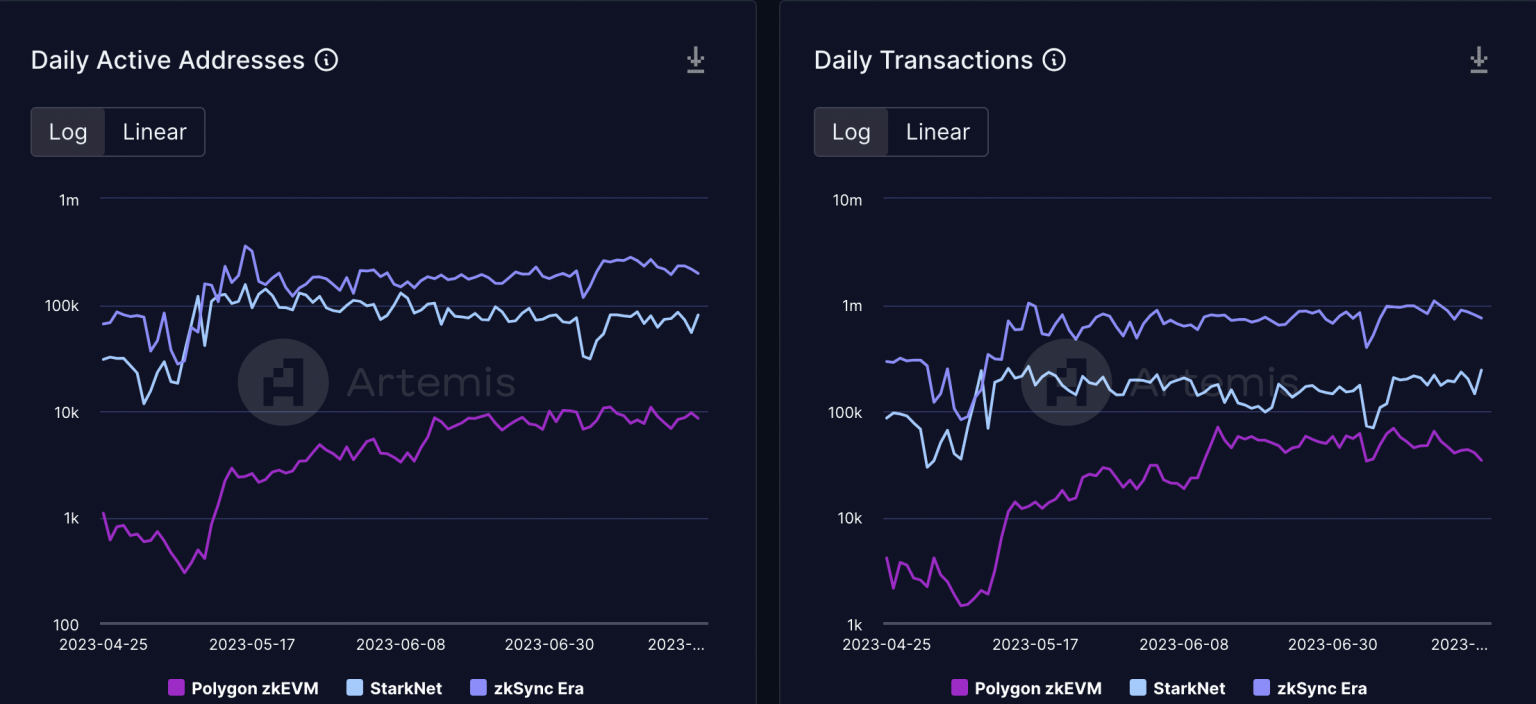Click the Daily Active Addresses title
The width and height of the screenshot is (1536, 704).
[x=167, y=60]
